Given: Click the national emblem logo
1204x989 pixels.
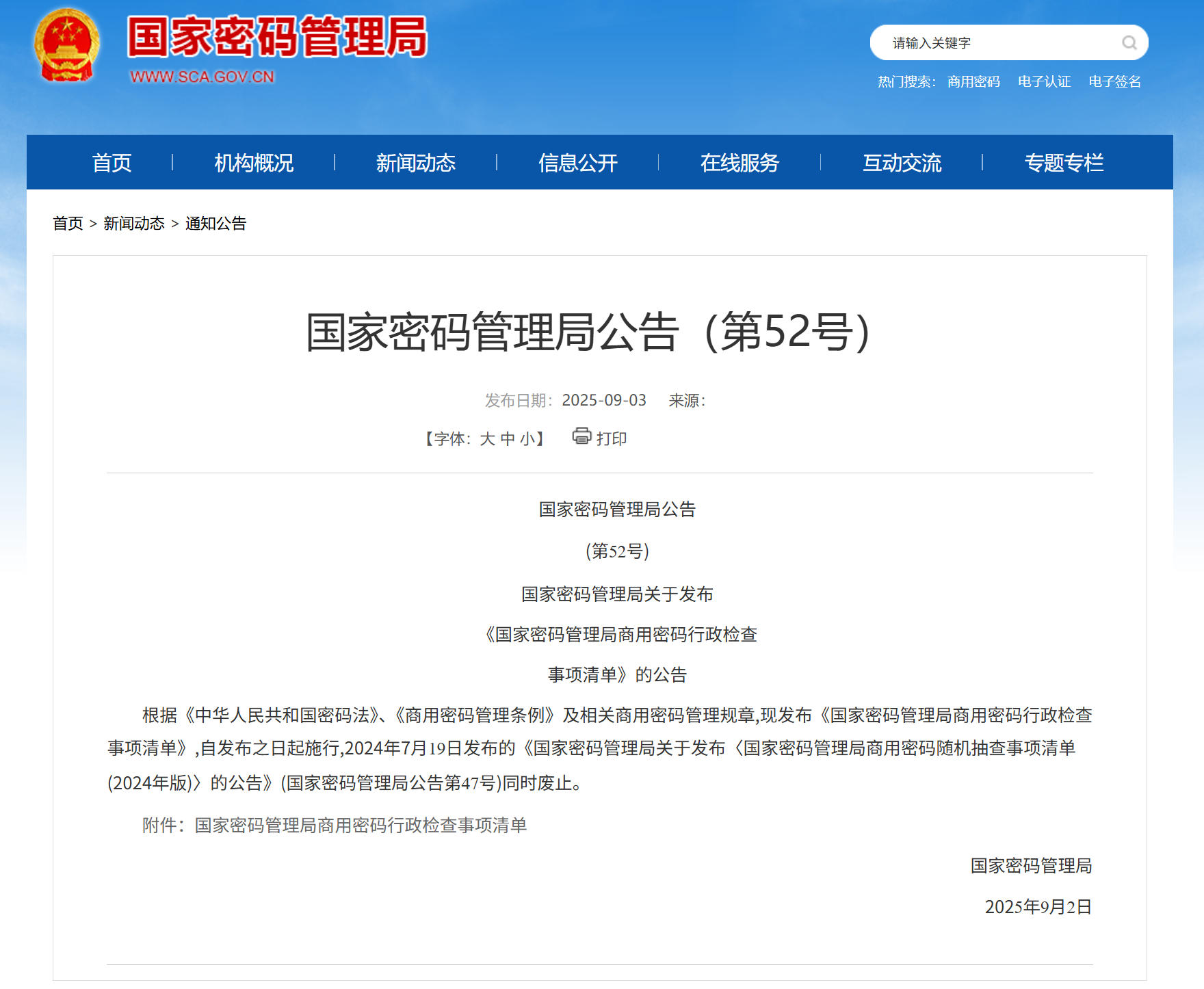Looking at the screenshot, I should pos(66,45).
